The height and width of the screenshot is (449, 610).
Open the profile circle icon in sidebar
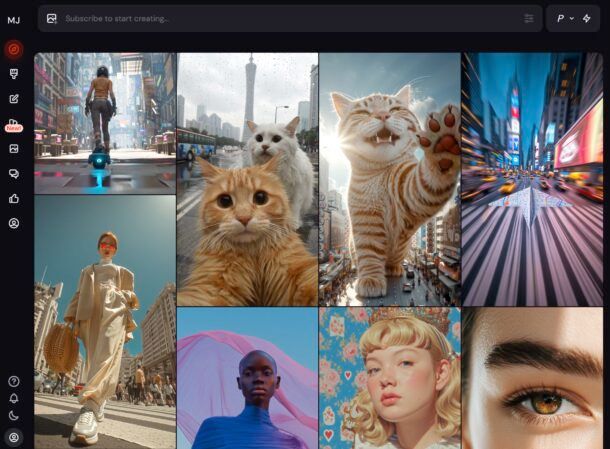click(x=14, y=223)
